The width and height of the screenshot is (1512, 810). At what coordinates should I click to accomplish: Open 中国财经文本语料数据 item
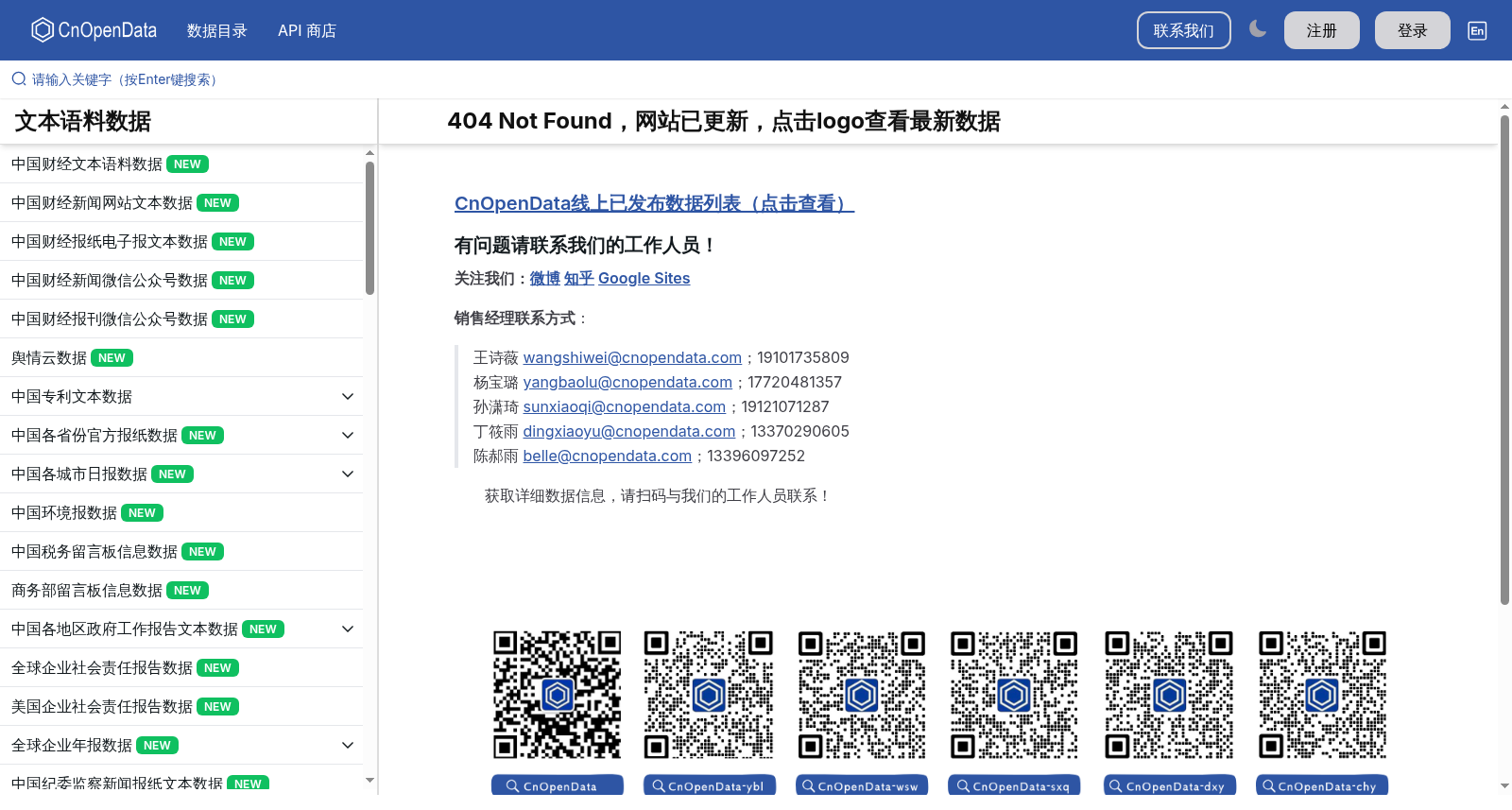(181, 164)
